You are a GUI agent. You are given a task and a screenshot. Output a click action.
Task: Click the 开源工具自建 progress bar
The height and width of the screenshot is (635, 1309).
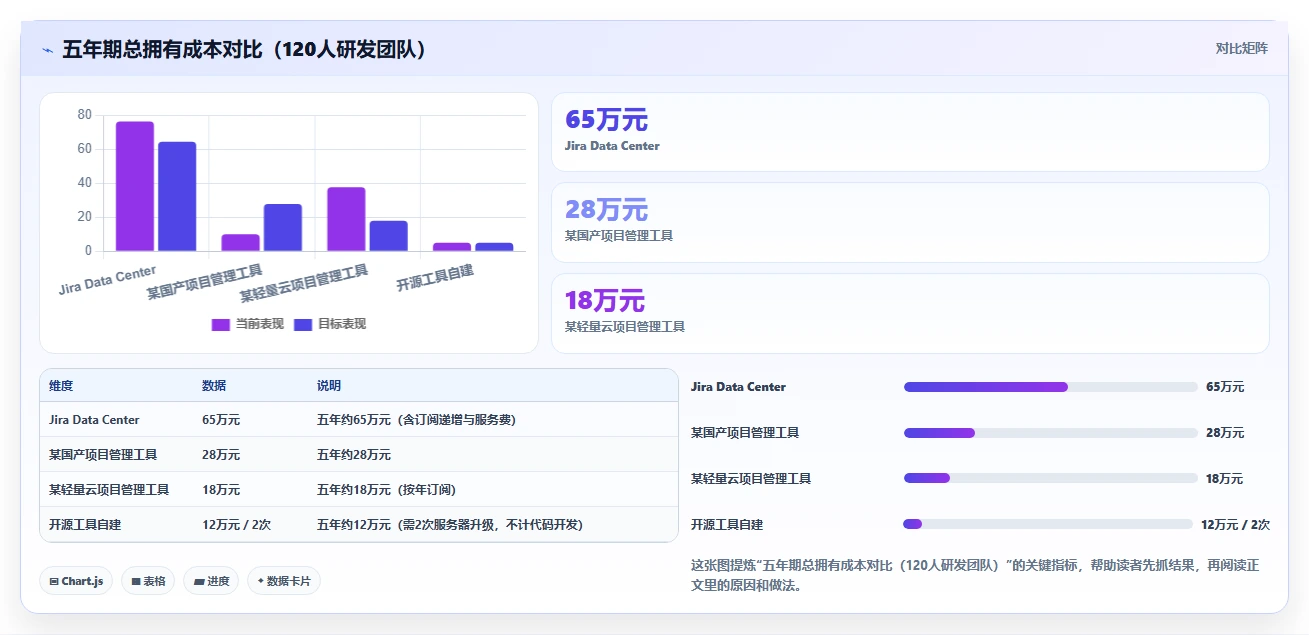pyautogui.click(x=1048, y=524)
